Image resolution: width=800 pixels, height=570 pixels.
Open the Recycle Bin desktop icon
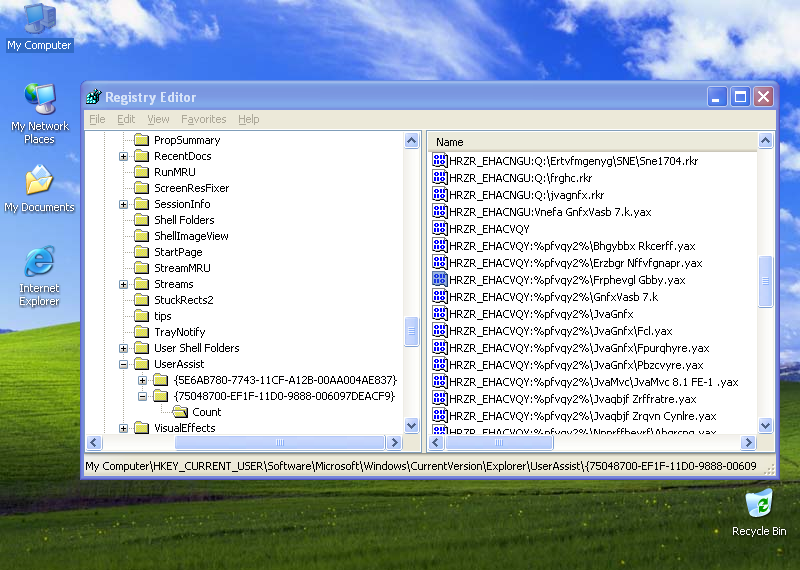point(759,512)
